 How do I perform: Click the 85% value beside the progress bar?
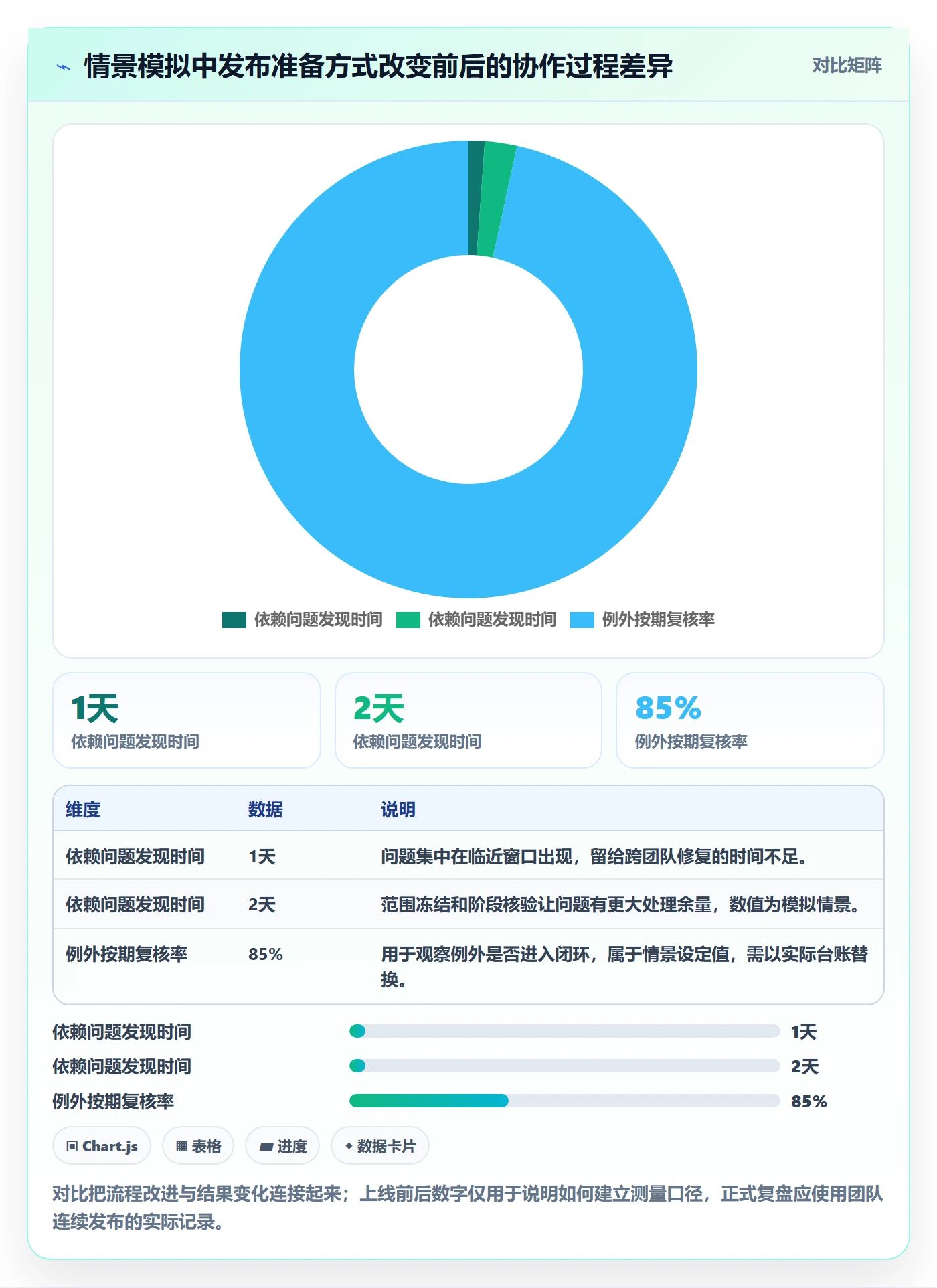809,1101
